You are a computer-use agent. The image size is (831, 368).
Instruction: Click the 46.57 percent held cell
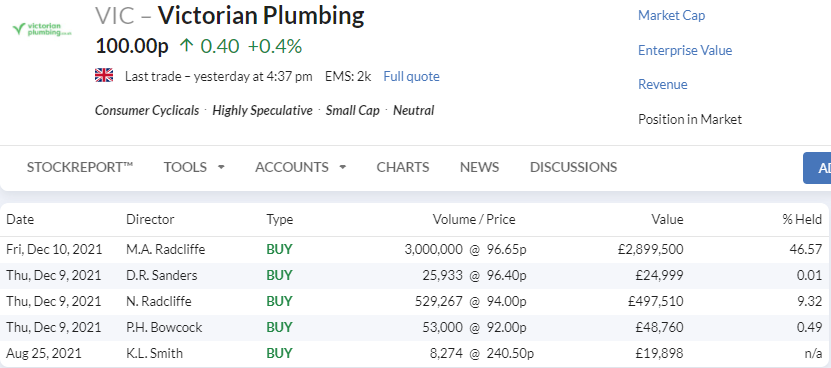click(x=806, y=249)
